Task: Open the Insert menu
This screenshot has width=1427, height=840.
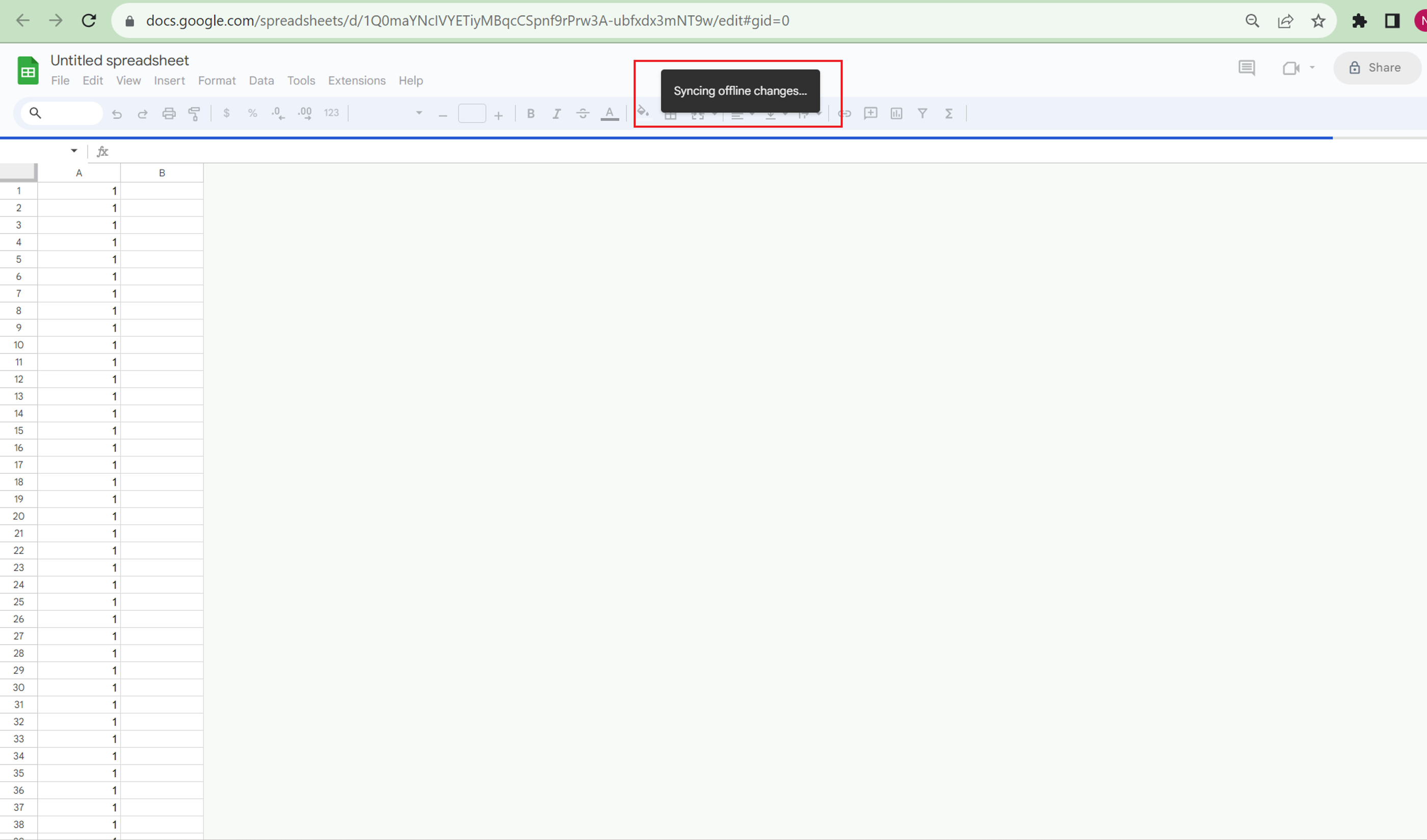Action: 169,80
